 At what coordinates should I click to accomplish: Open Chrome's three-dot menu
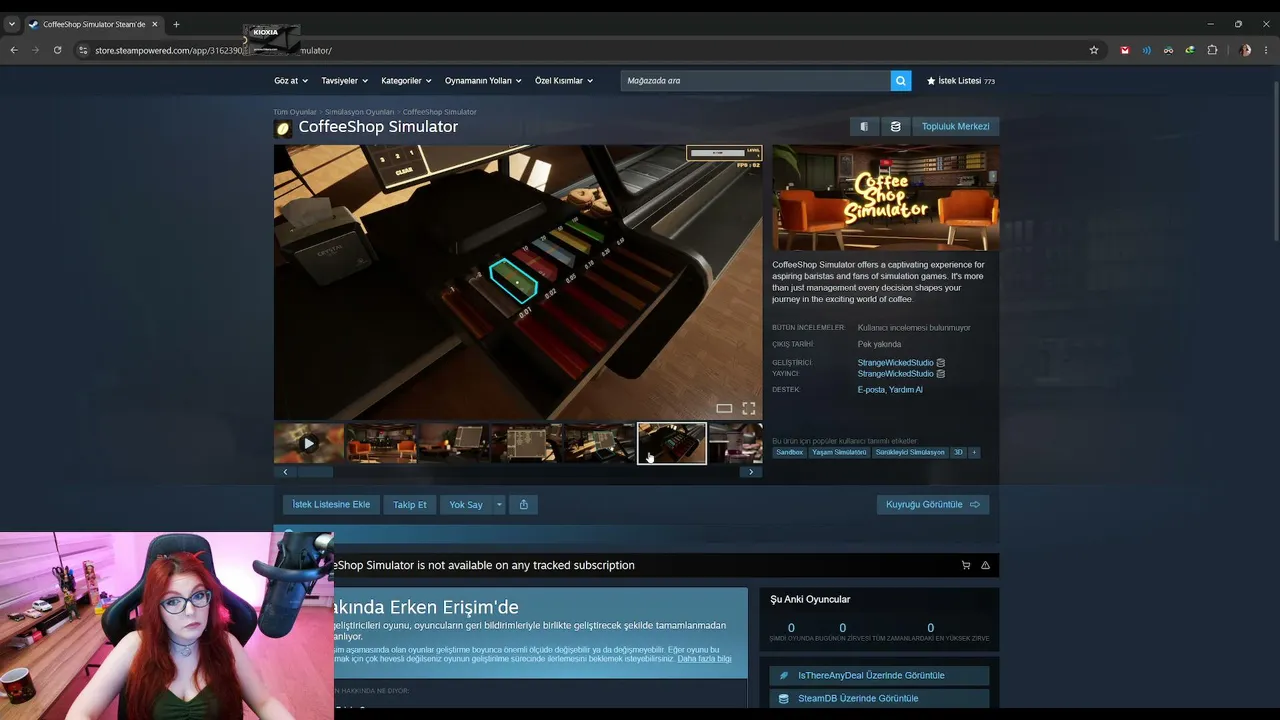point(1267,50)
